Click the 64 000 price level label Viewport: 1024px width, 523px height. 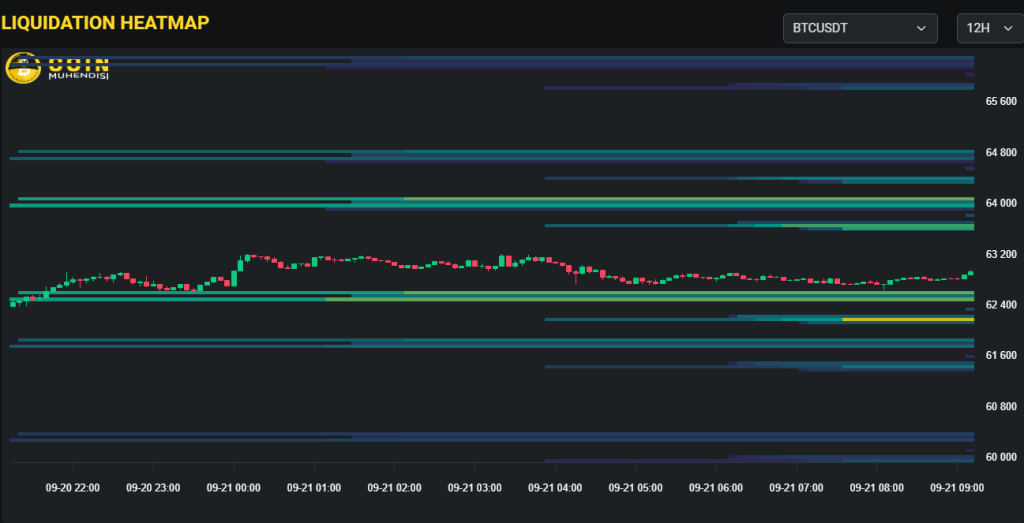coord(1000,203)
